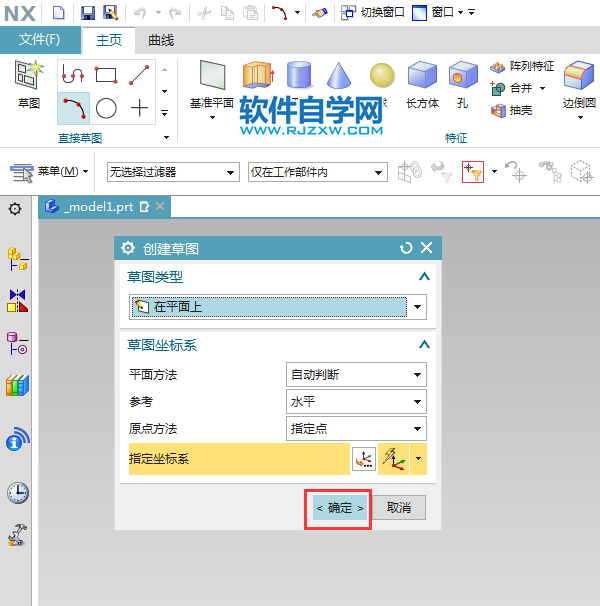Collapse the 草图坐标系 section
The image size is (600, 606).
(x=424, y=344)
